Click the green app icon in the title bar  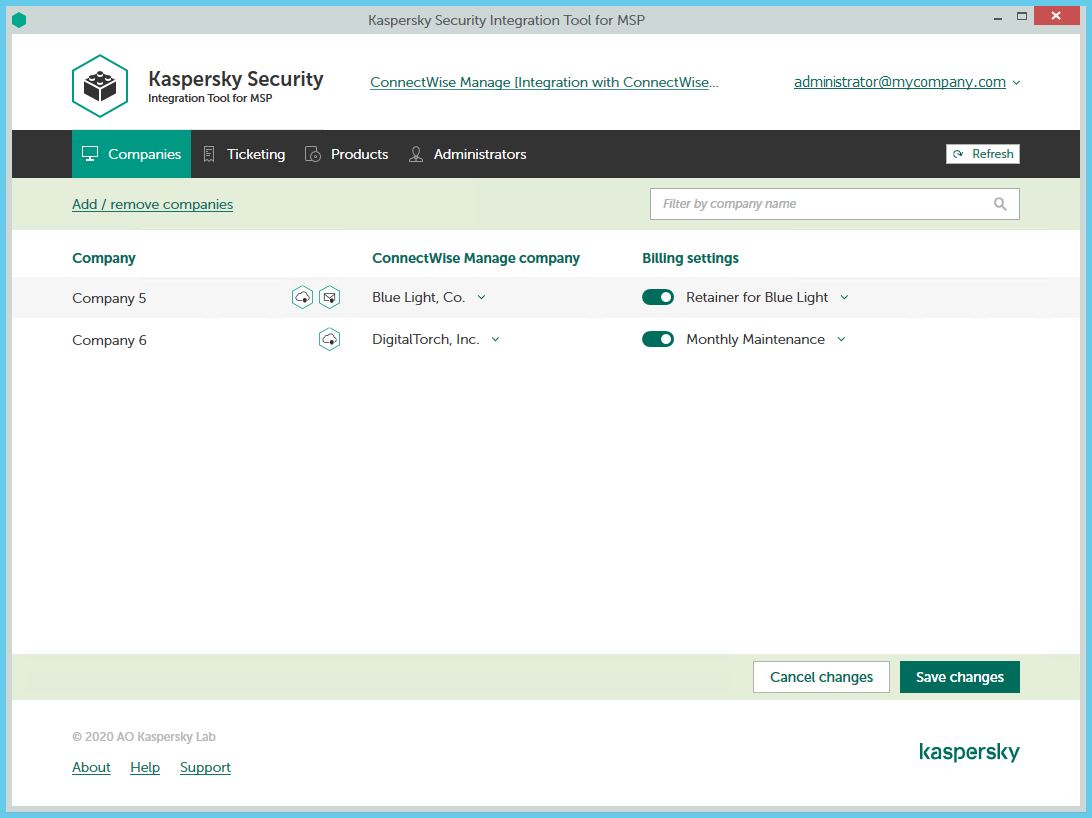coord(19,20)
